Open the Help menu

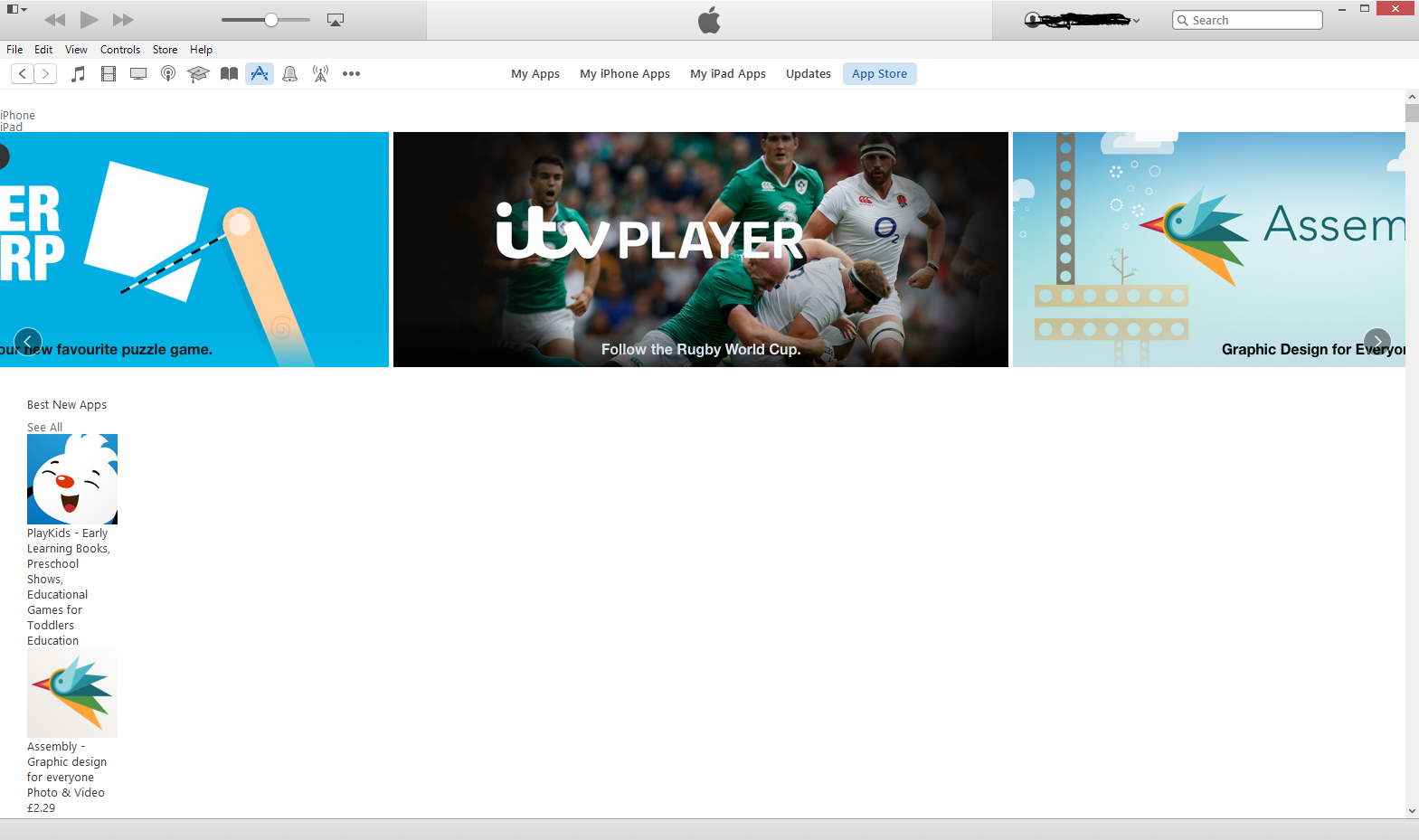pyautogui.click(x=201, y=50)
